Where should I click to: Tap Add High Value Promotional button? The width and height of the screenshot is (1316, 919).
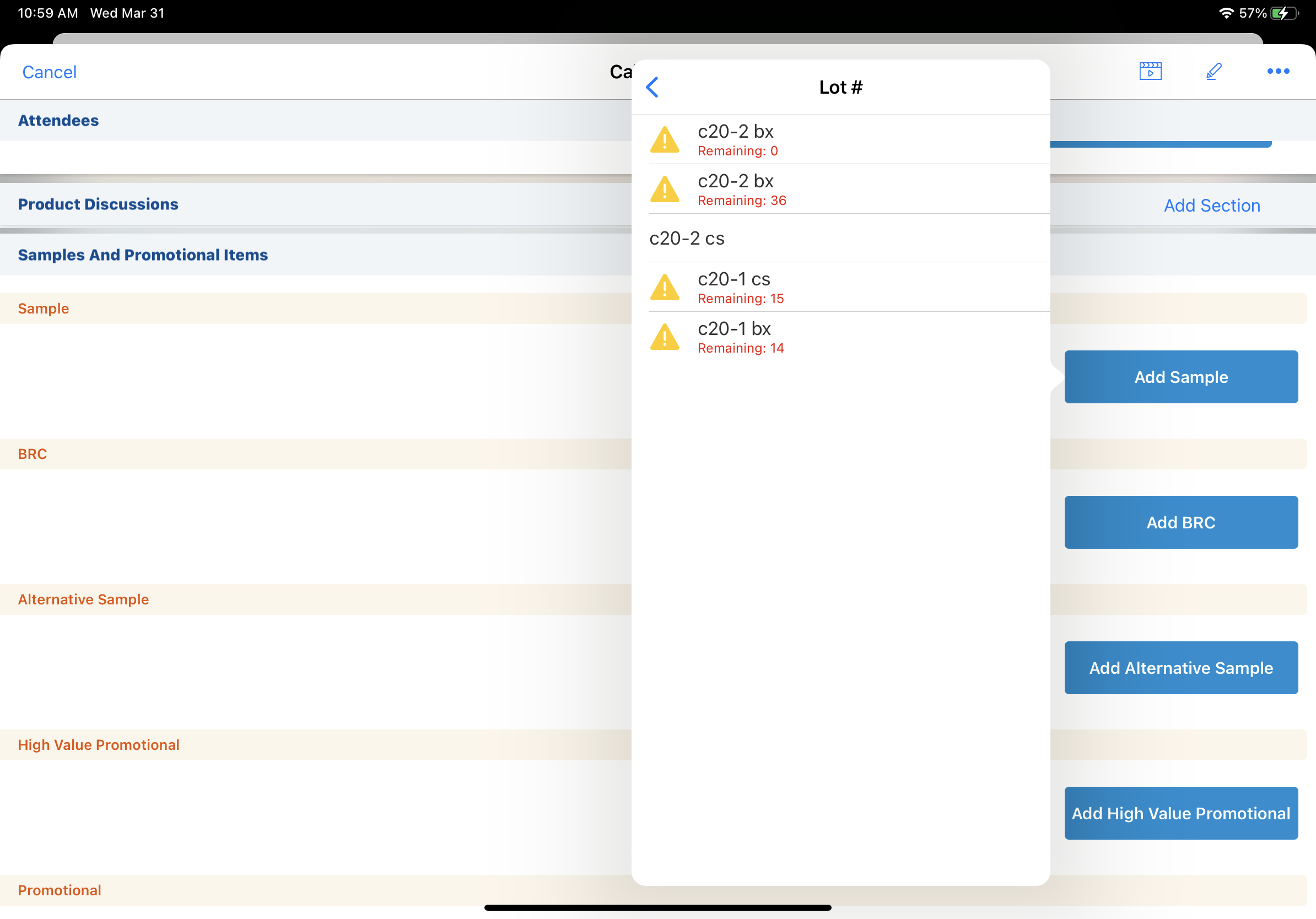tap(1180, 813)
